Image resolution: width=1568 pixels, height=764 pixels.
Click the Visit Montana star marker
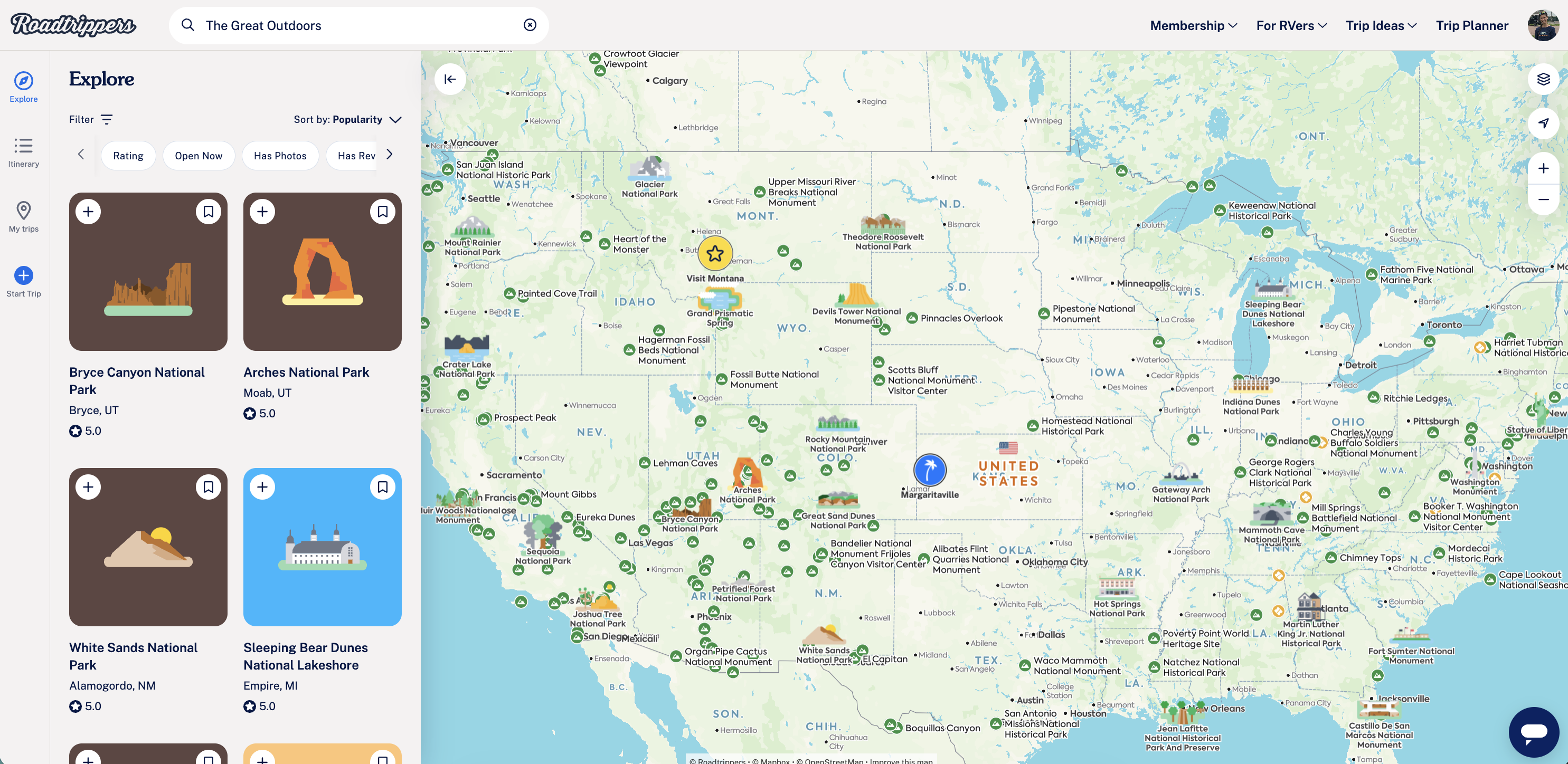click(x=715, y=253)
